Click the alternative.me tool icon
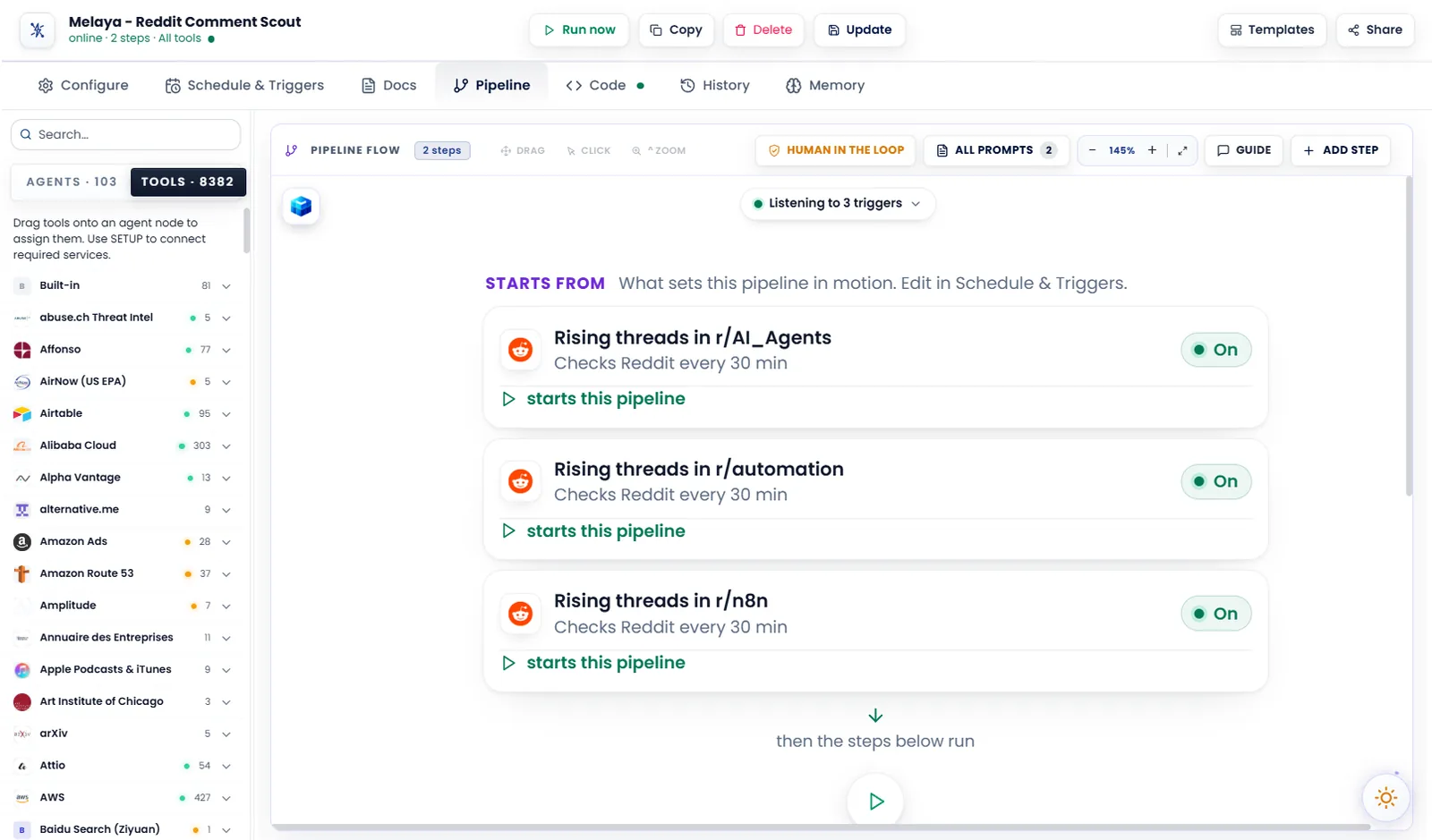Viewport: 1432px width, 840px height. pyautogui.click(x=22, y=510)
